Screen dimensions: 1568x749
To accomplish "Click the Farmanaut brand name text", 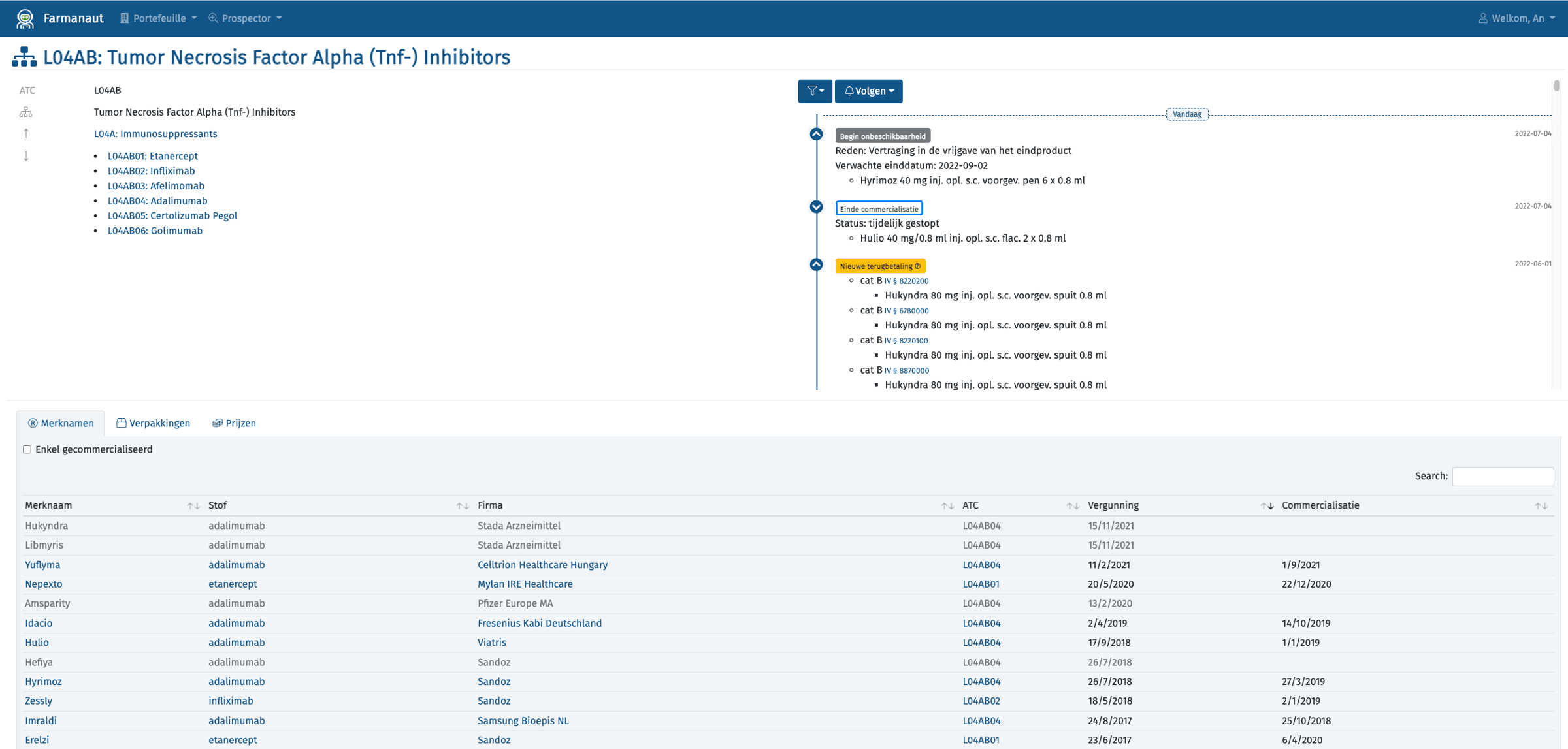I will point(73,18).
